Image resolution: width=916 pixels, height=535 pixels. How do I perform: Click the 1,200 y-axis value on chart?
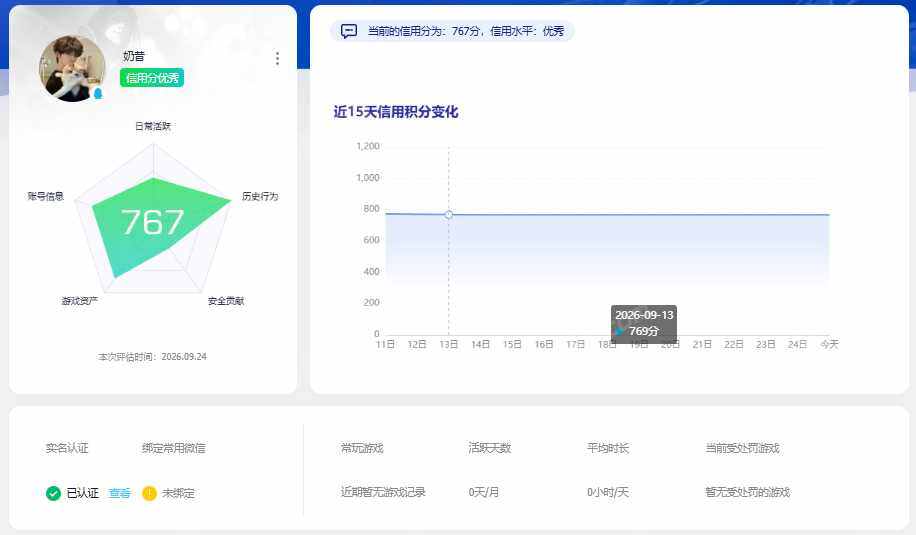368,146
